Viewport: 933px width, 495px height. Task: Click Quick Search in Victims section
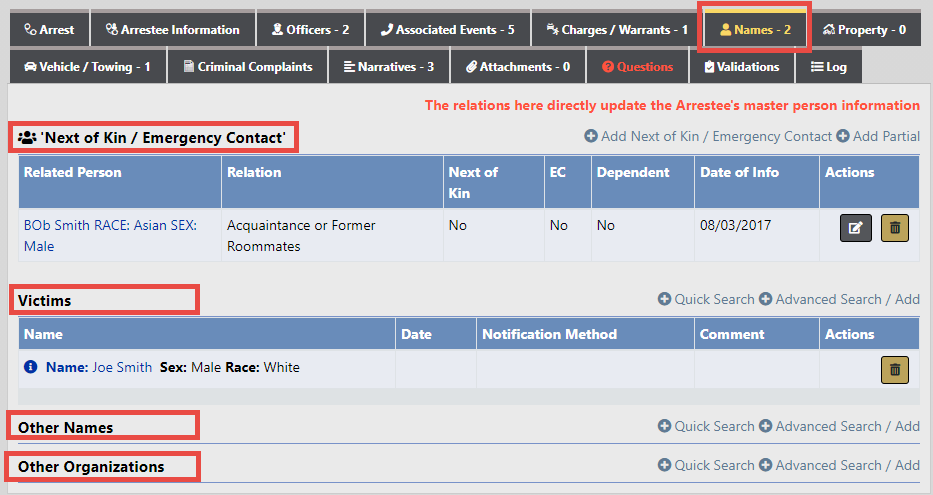706,299
